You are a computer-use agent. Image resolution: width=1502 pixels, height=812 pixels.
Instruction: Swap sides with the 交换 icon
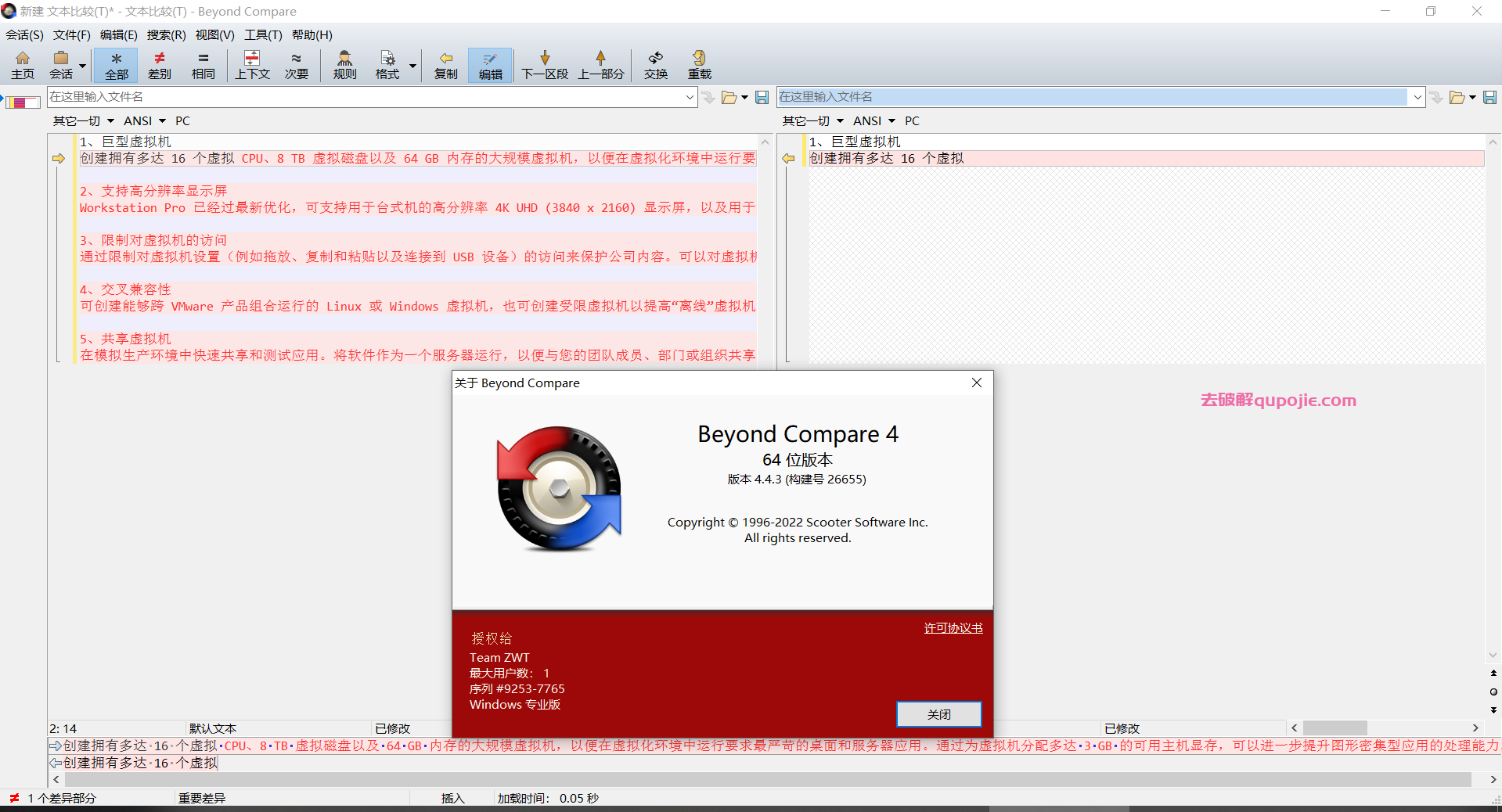656,65
